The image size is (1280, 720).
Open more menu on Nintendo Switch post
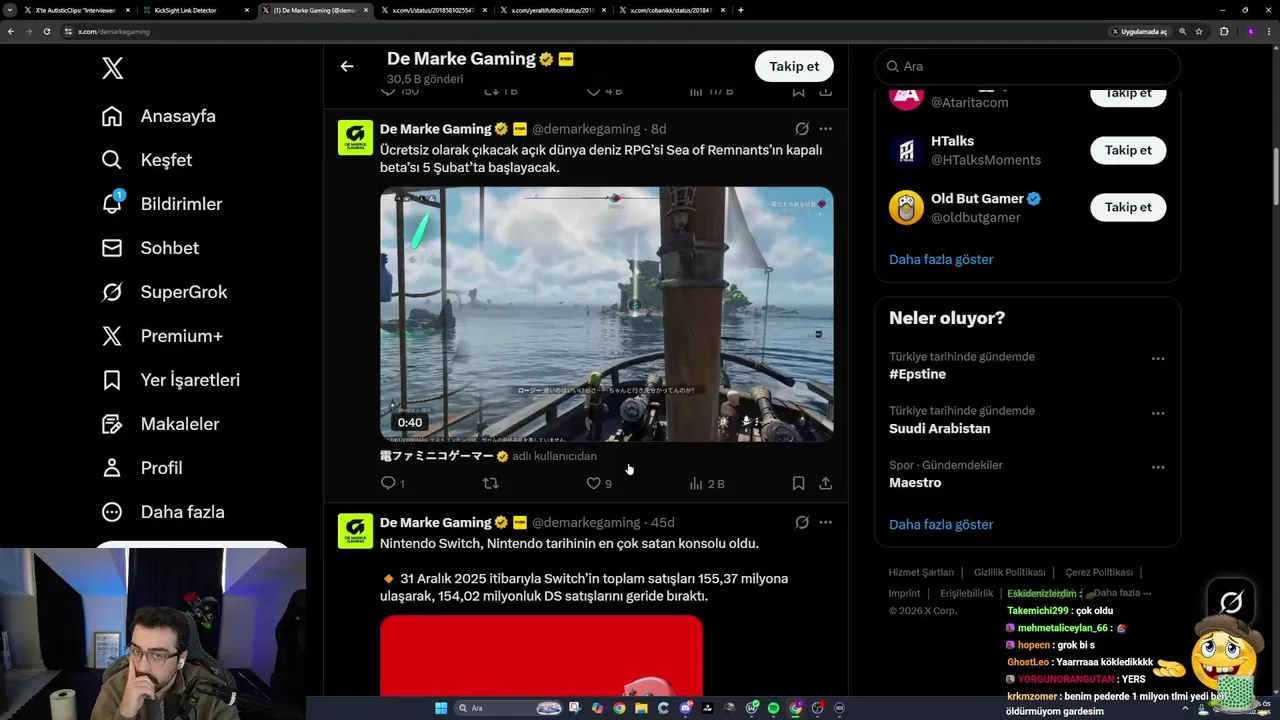click(x=825, y=522)
